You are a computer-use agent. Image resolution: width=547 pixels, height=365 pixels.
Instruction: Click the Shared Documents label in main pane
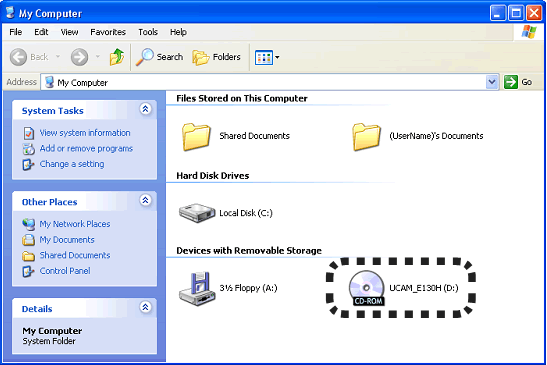pos(255,136)
